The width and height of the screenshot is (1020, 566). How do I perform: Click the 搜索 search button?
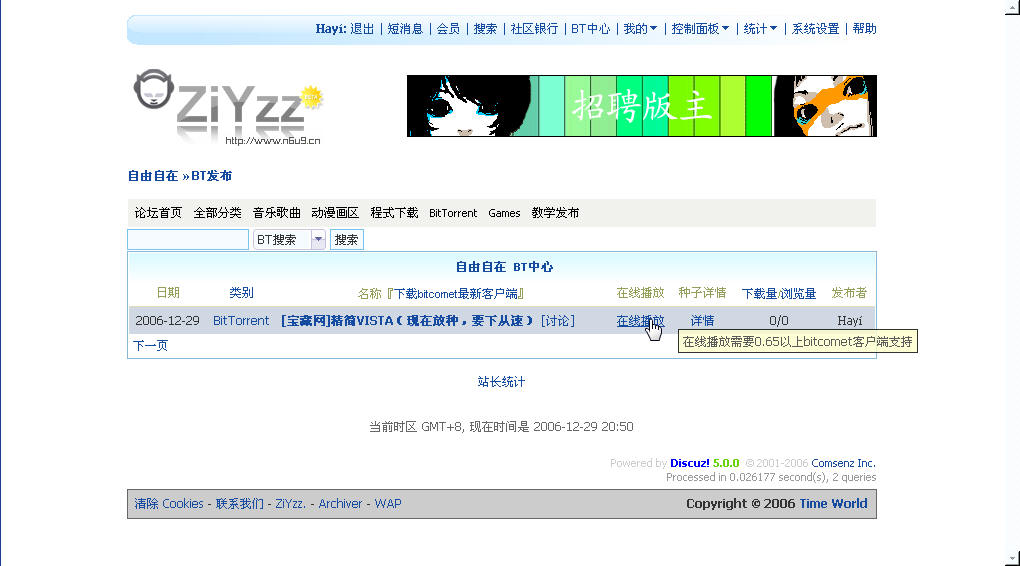click(347, 239)
